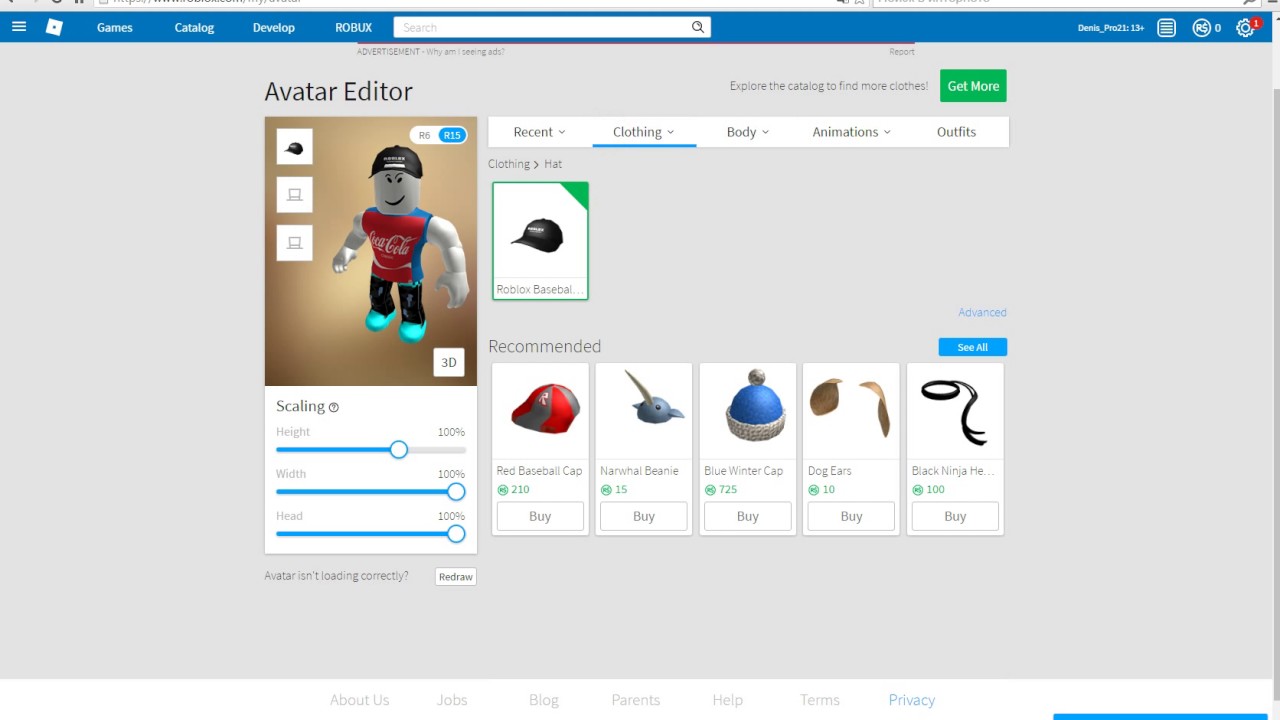This screenshot has height=720, width=1280.
Task: Open the ROBUX menu item
Action: tap(354, 28)
